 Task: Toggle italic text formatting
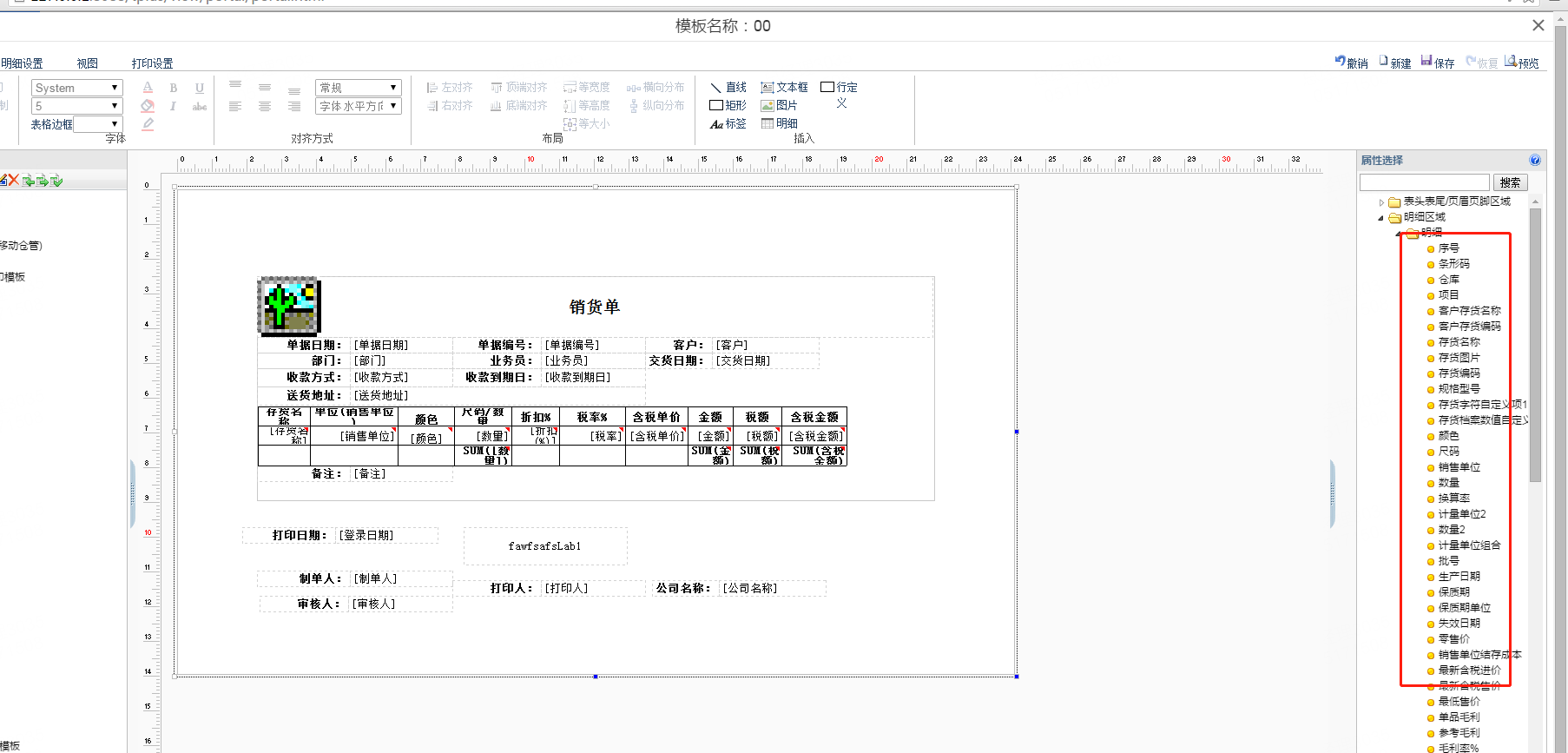[x=174, y=106]
